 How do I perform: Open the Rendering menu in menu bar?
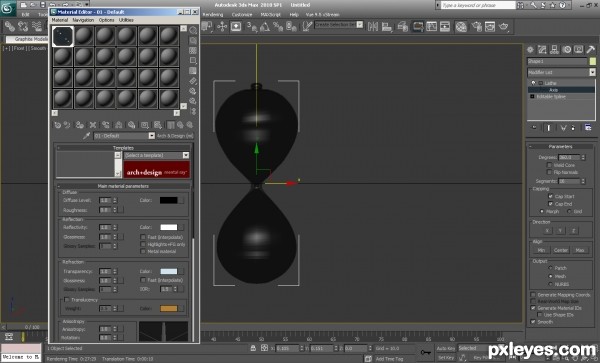click(x=213, y=14)
